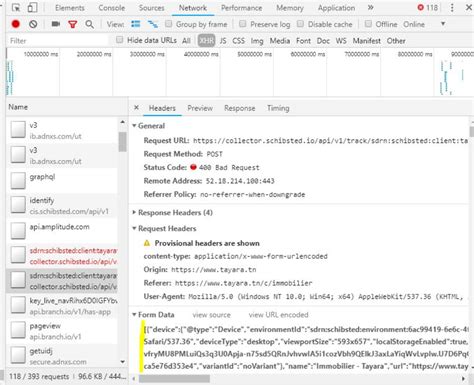Open the DevTools three-dot menu

(x=452, y=8)
